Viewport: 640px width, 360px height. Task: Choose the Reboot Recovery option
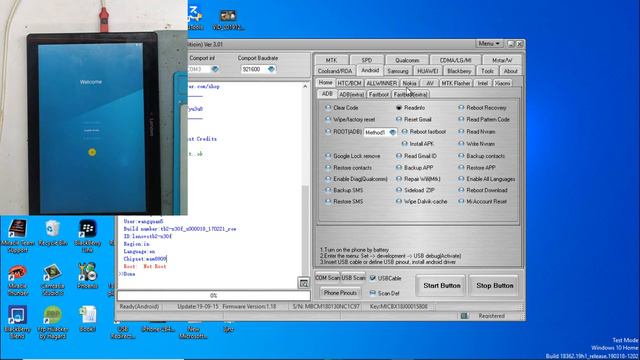(482, 108)
